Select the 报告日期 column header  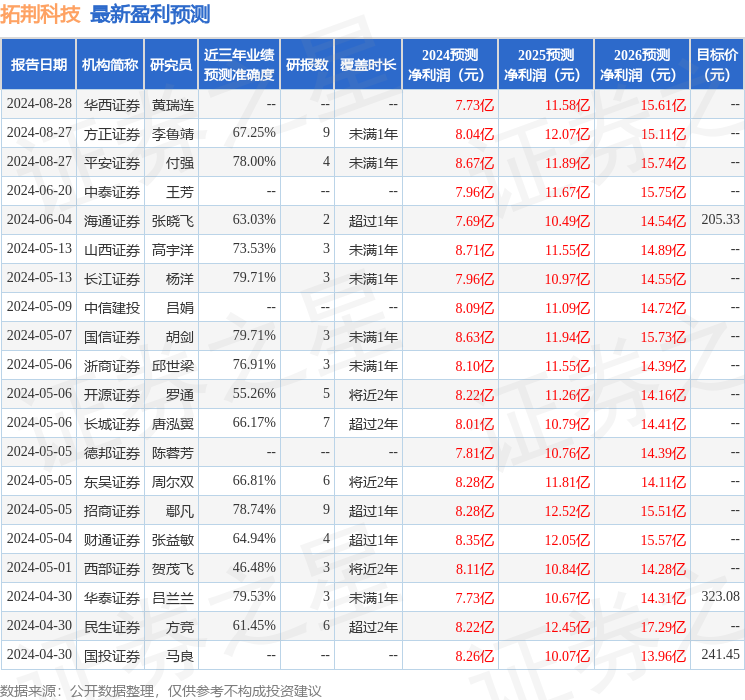pyautogui.click(x=38, y=65)
